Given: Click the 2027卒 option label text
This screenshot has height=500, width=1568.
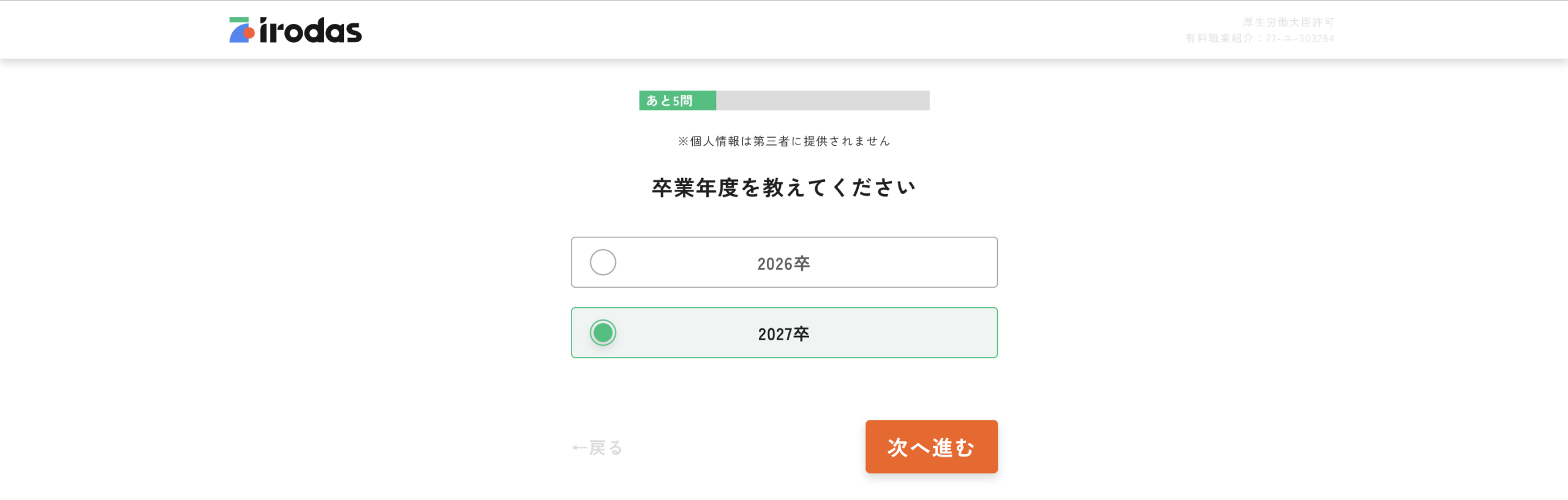Looking at the screenshot, I should pyautogui.click(x=783, y=334).
